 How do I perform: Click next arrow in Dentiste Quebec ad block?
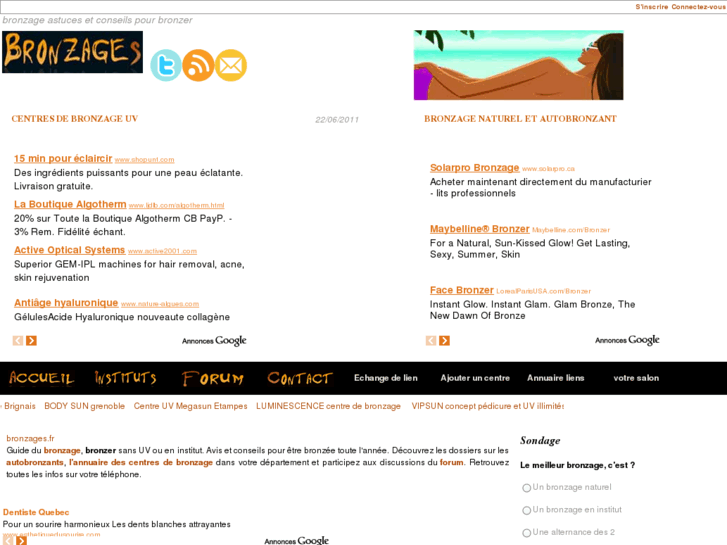pos(21,541)
